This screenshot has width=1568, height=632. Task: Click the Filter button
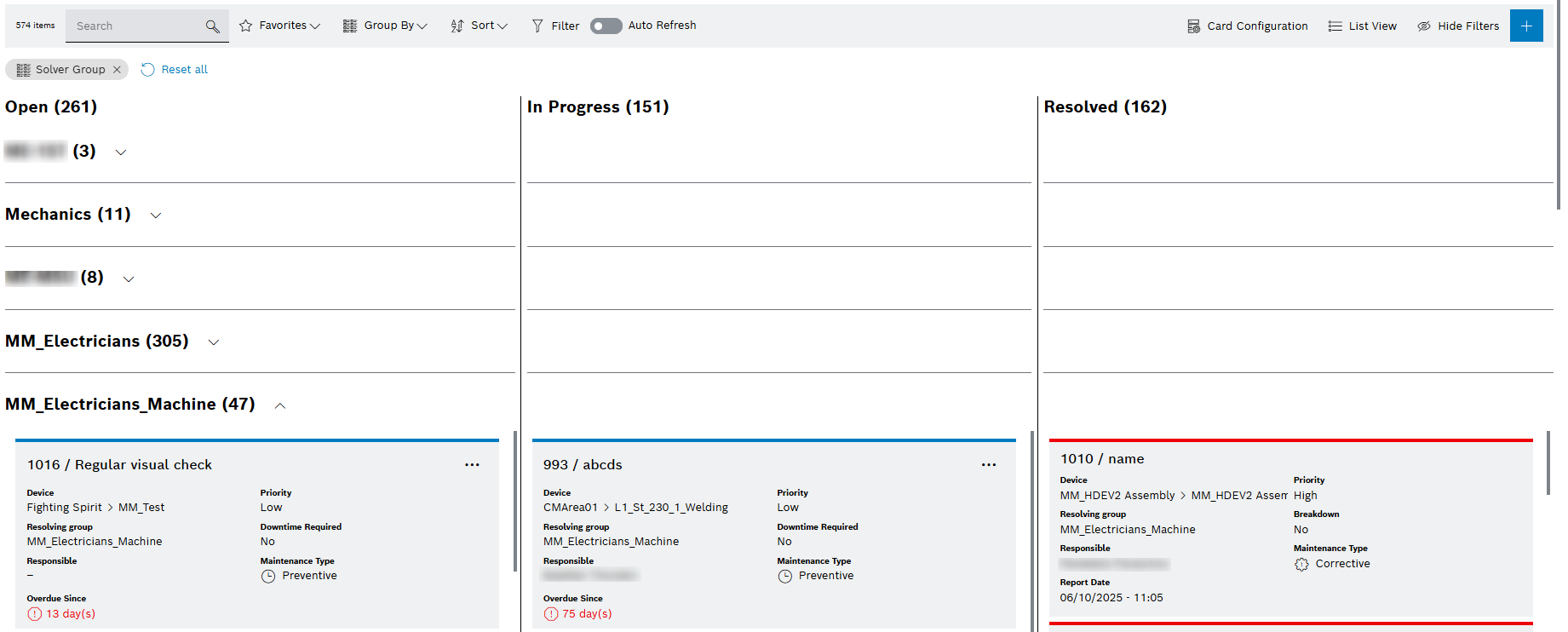pos(555,26)
